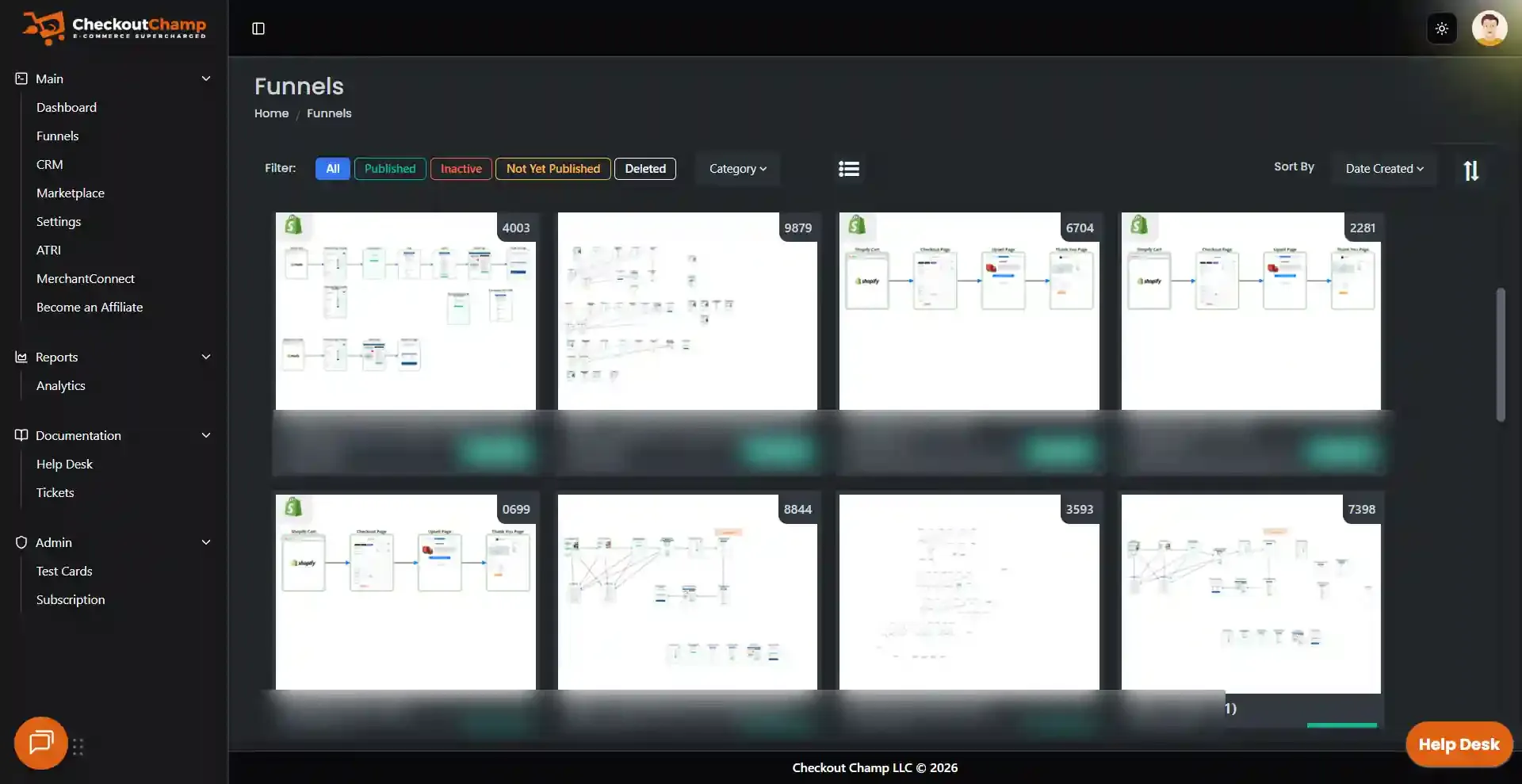Filter funnels by All

333,169
